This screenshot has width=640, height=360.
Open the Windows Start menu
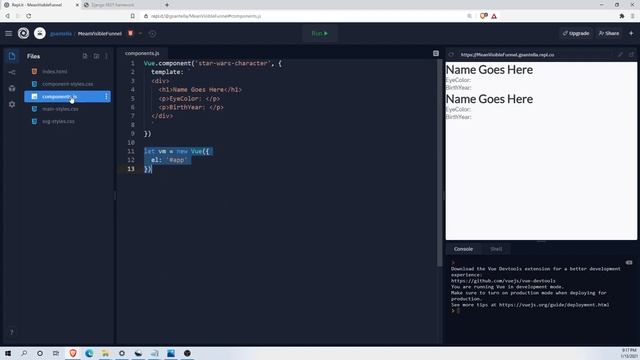pyautogui.click(x=8, y=353)
